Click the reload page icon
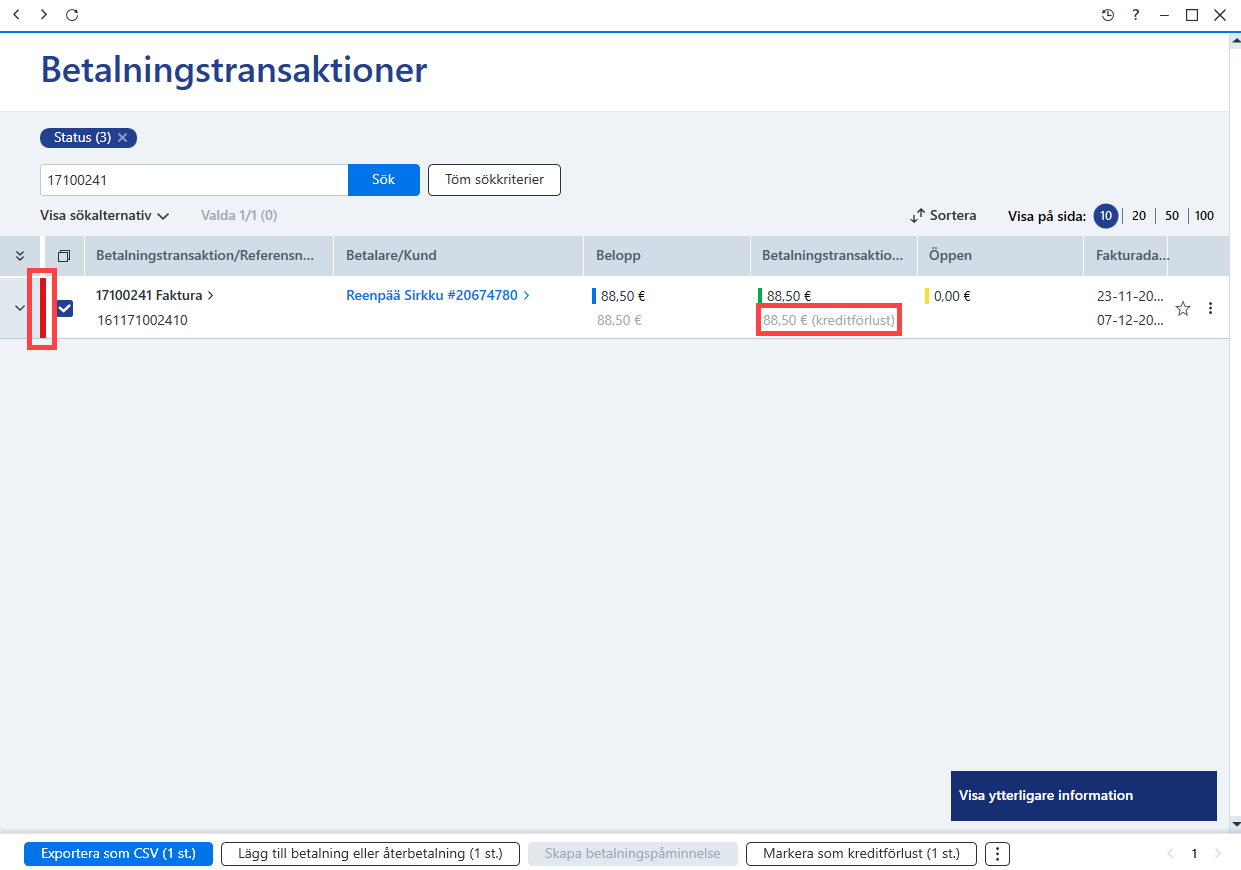This screenshot has width=1241, height=870. [x=72, y=15]
